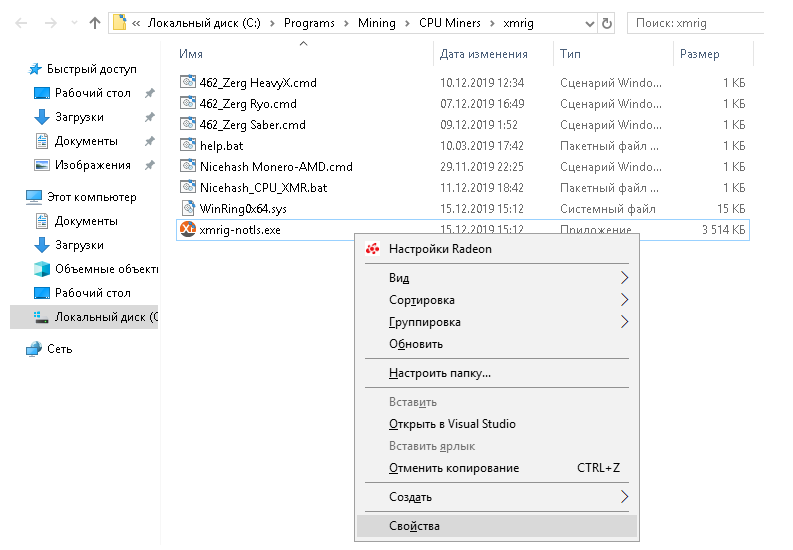Navigate to CPU Miners breadcrumb
The image size is (793, 550).
tap(450, 23)
